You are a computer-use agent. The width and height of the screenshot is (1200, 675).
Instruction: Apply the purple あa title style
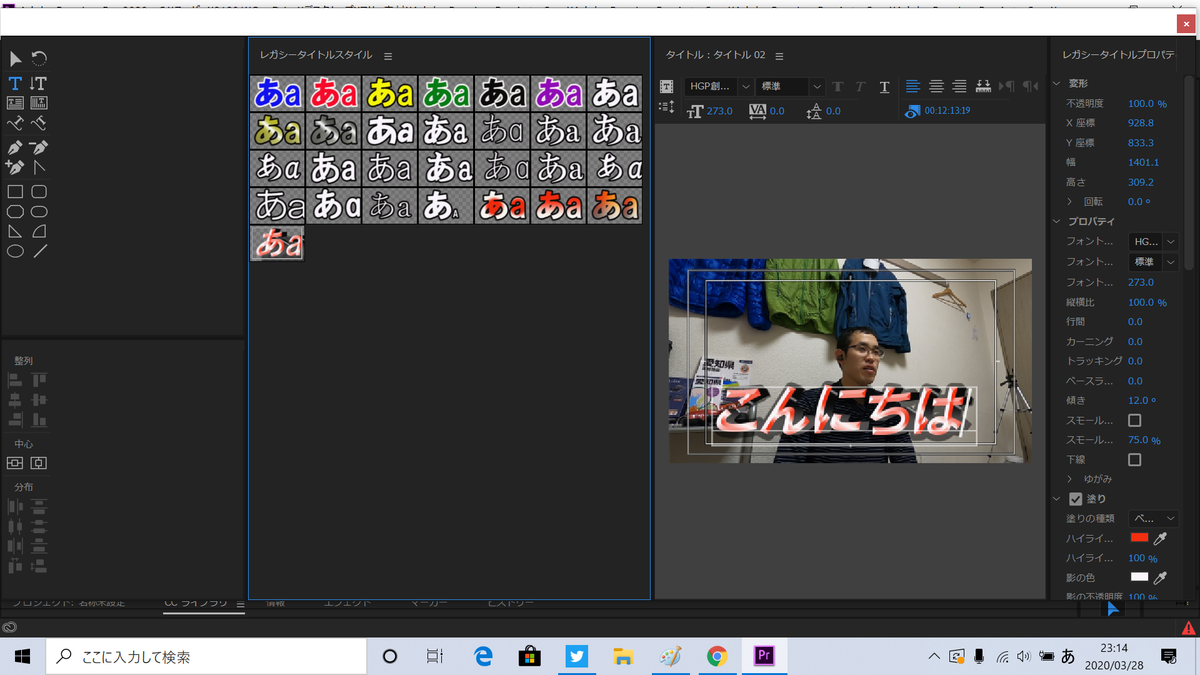pos(558,93)
